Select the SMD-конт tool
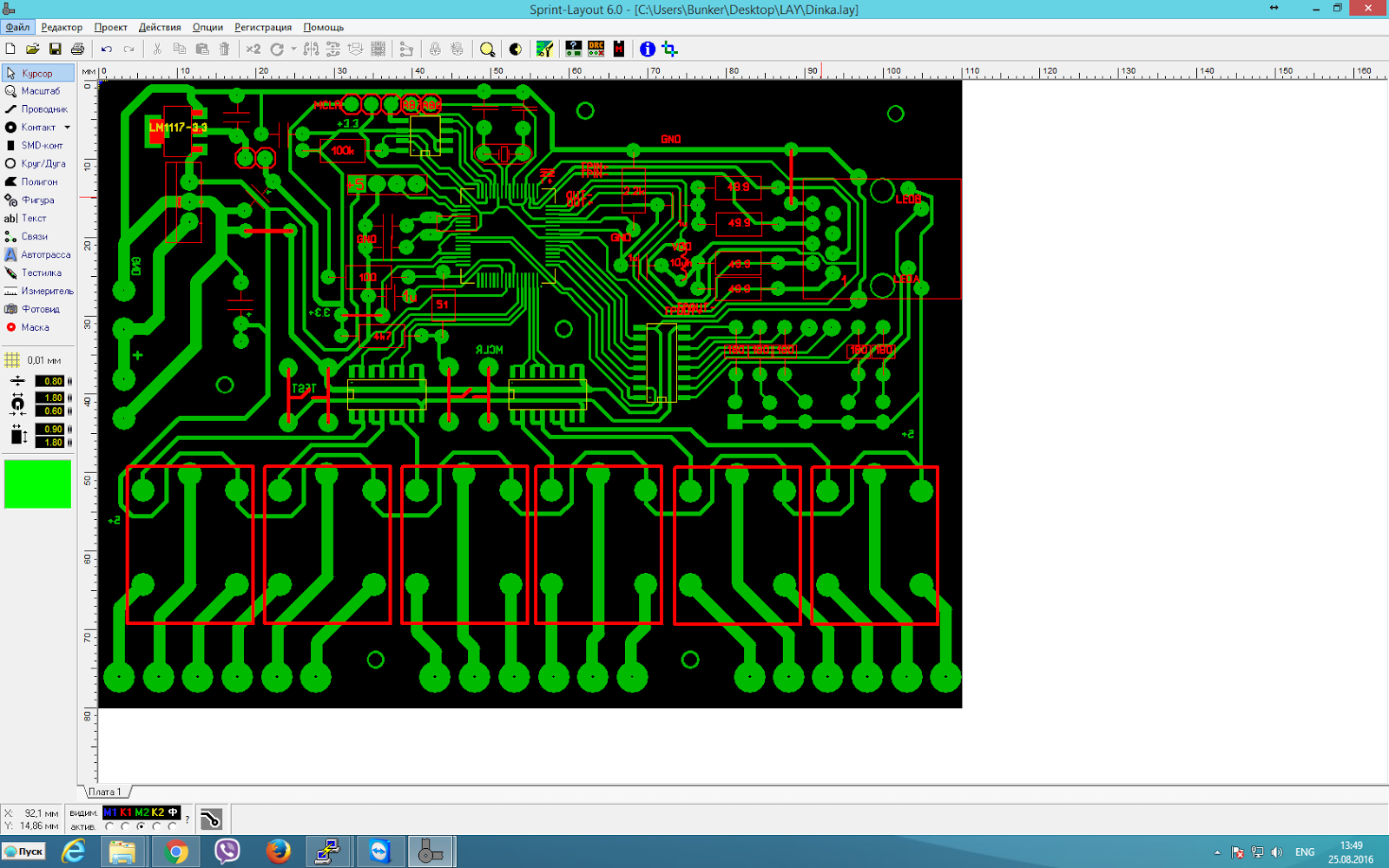The height and width of the screenshot is (868, 1389). (x=38, y=146)
